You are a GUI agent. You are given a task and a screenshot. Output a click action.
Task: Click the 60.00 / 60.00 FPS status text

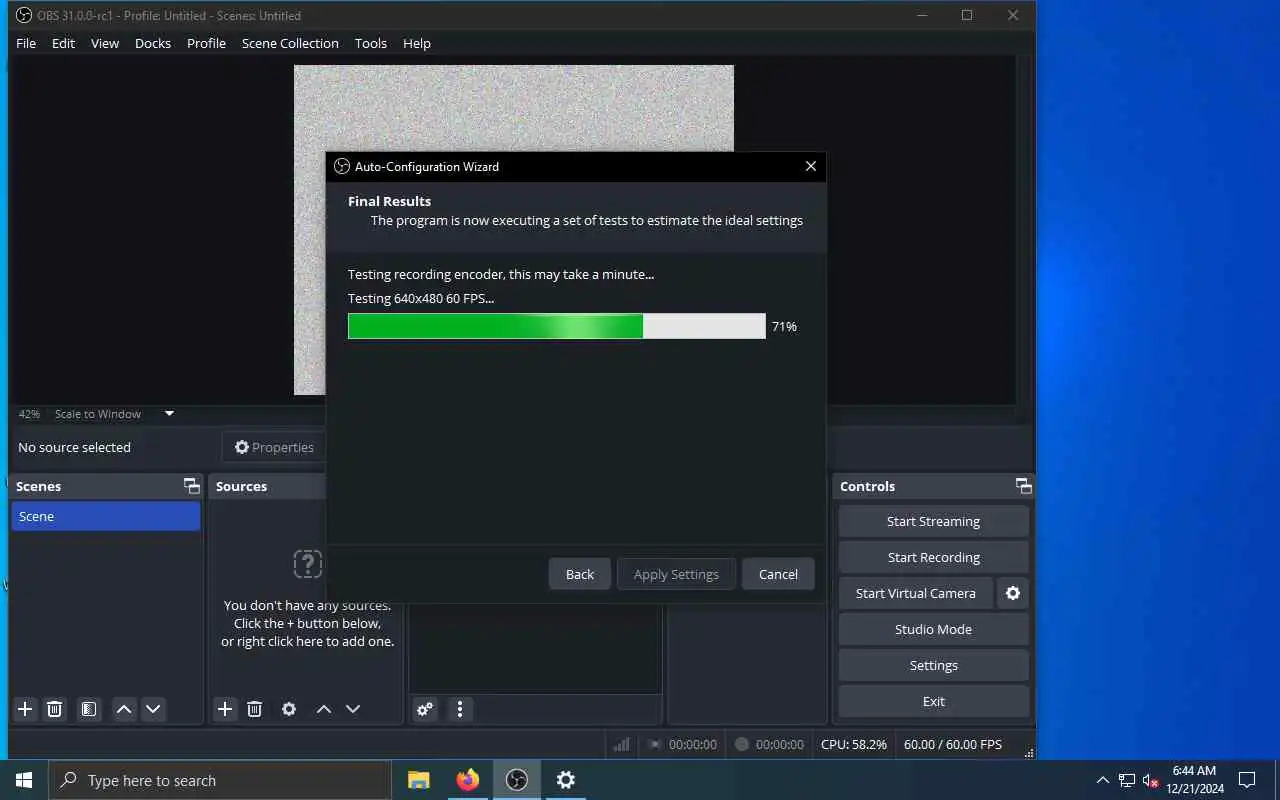(952, 744)
